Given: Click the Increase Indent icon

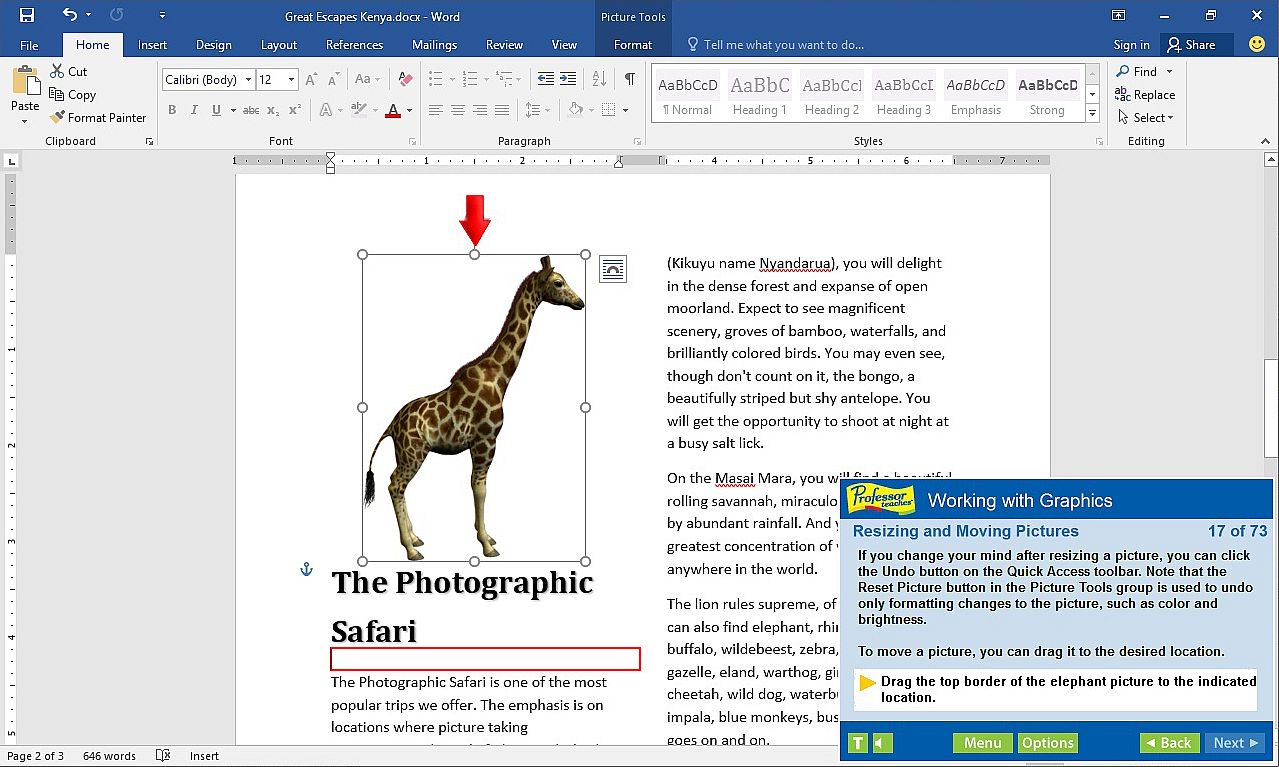Looking at the screenshot, I should (568, 79).
